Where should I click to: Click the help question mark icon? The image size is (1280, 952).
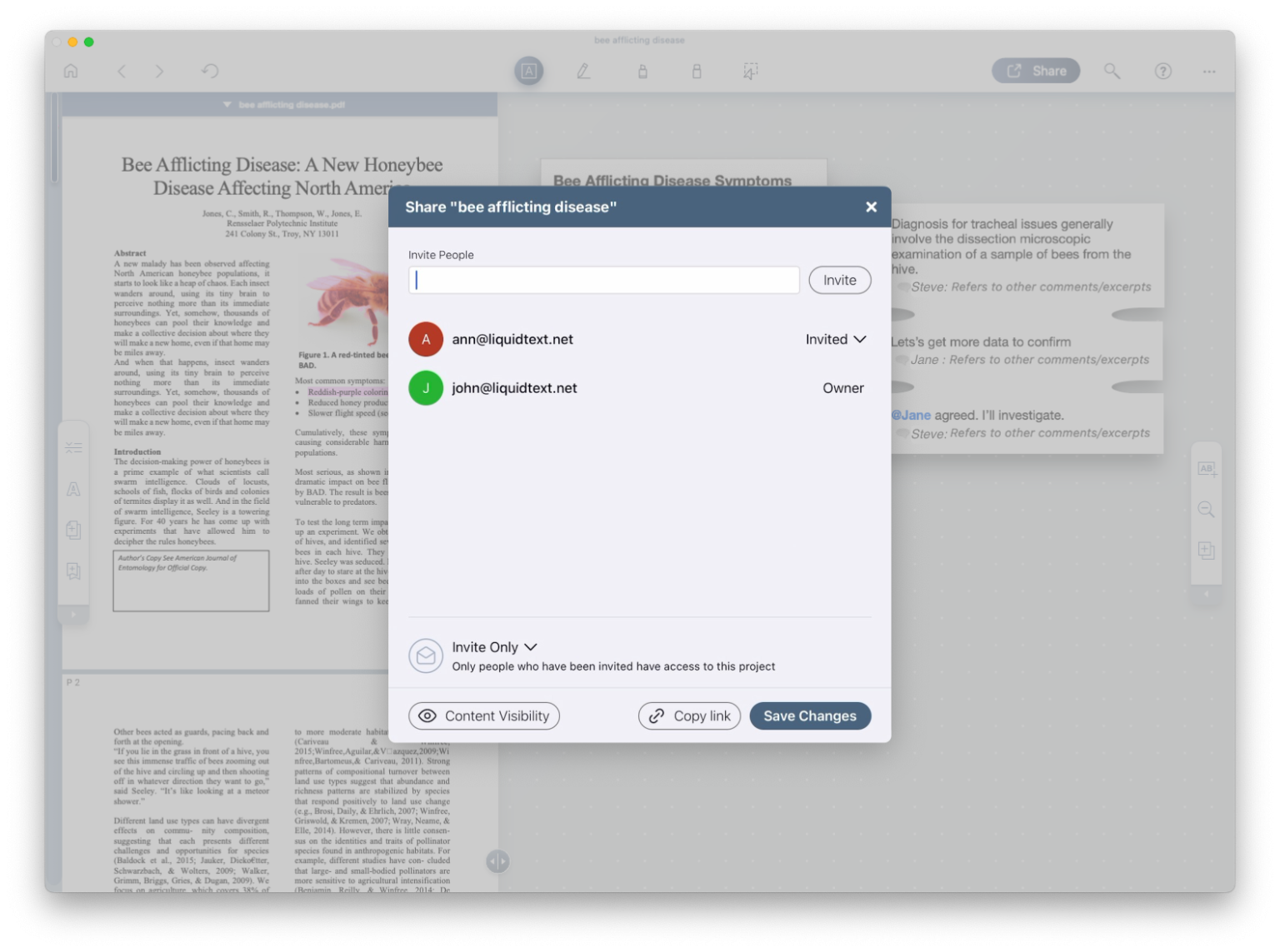coord(1163,71)
